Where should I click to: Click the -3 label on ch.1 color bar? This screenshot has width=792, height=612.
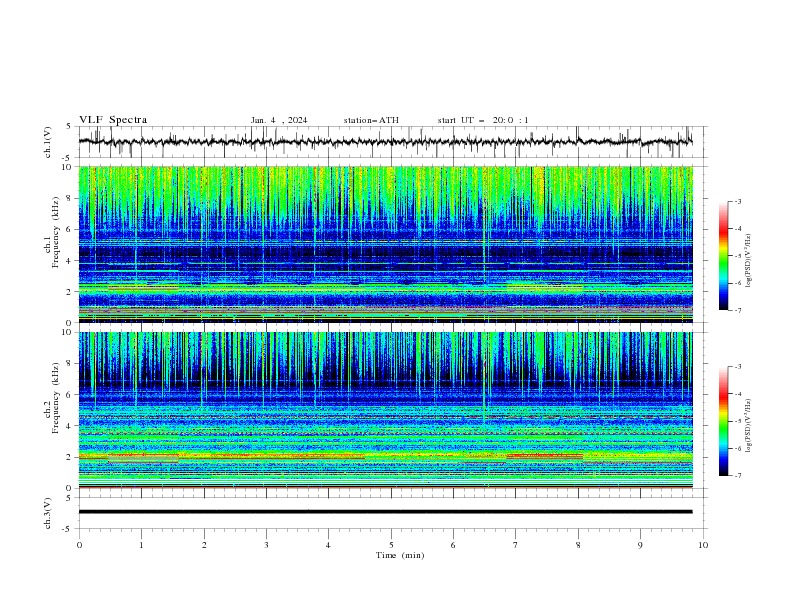738,201
